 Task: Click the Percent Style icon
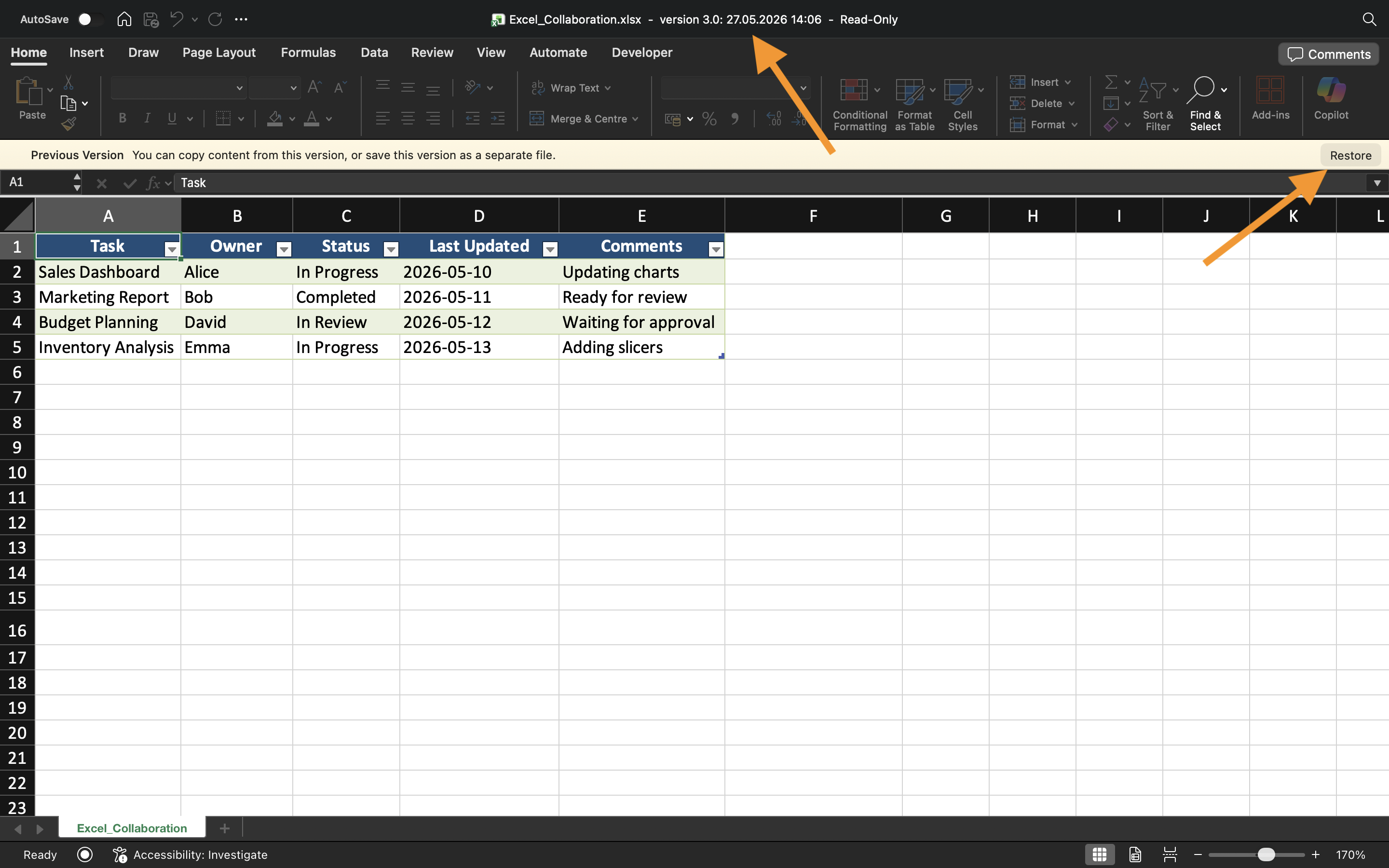(x=709, y=119)
